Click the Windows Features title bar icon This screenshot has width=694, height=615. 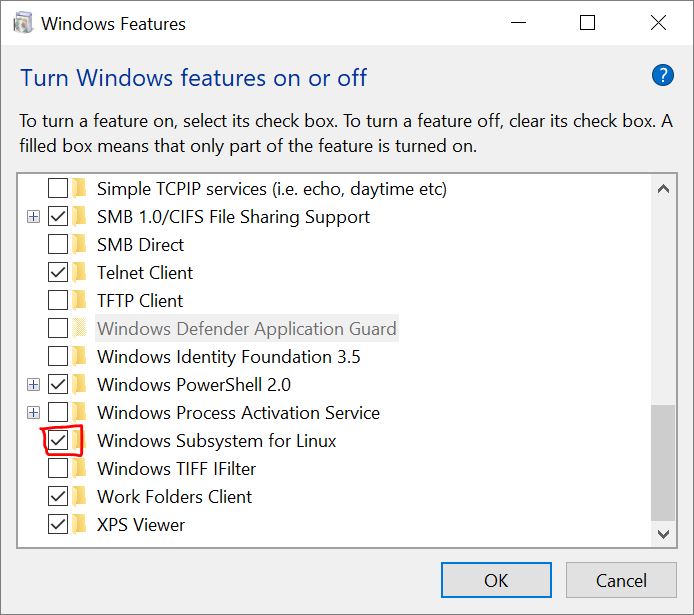(x=24, y=23)
